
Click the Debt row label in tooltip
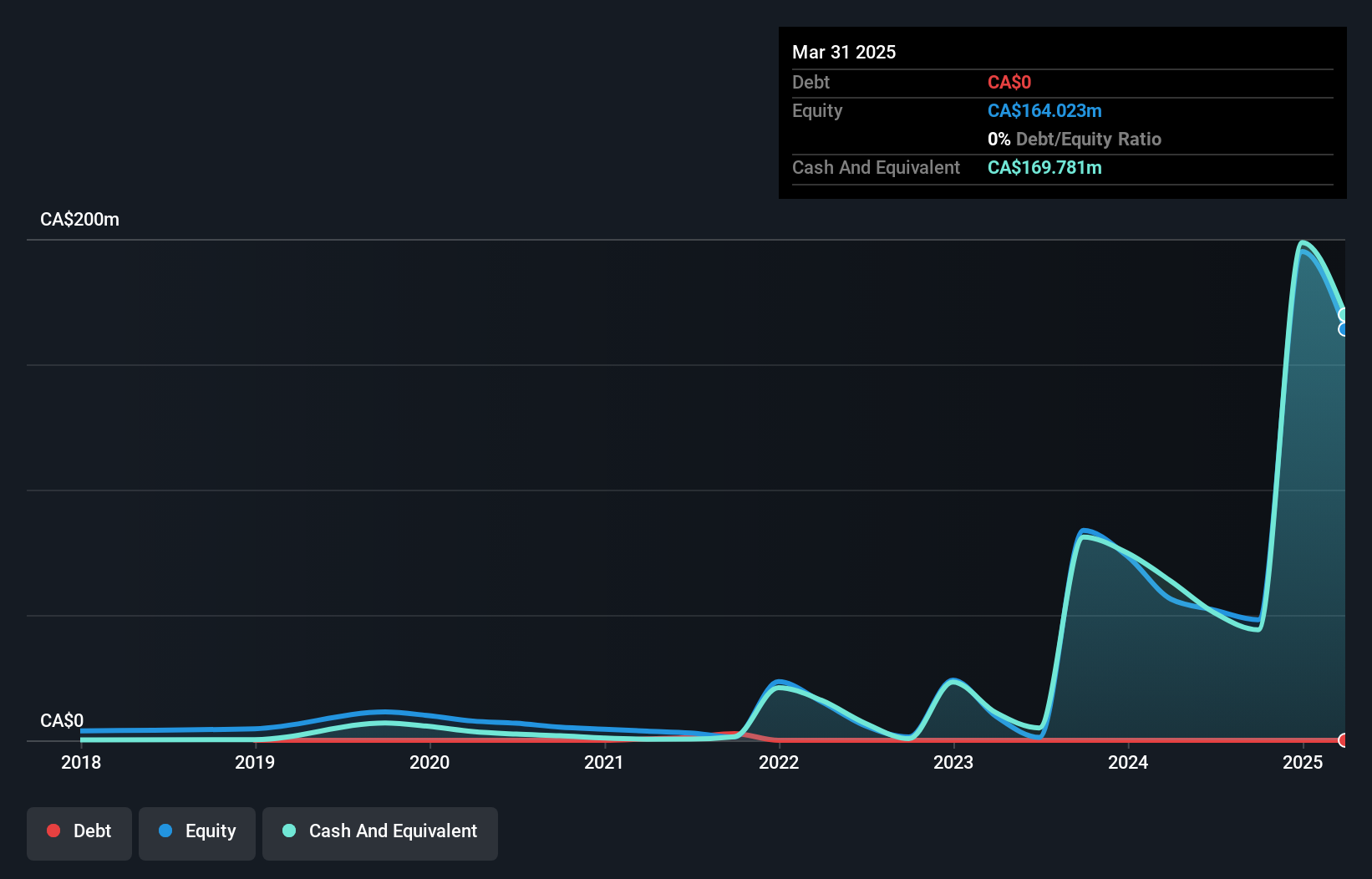pos(810,82)
